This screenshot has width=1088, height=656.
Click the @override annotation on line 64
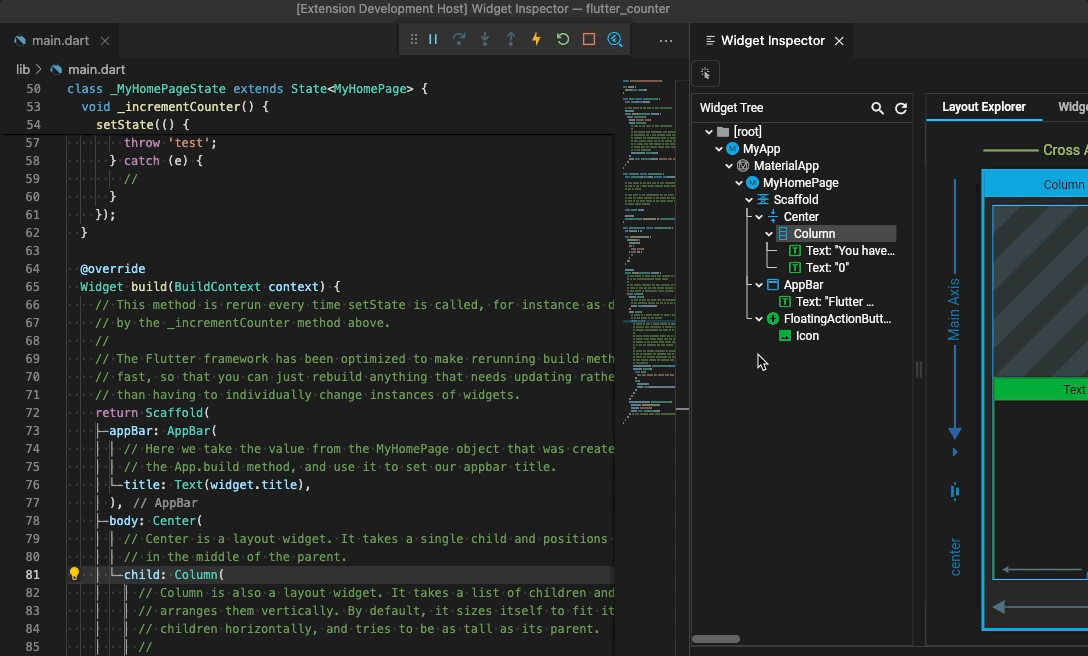click(x=112, y=269)
